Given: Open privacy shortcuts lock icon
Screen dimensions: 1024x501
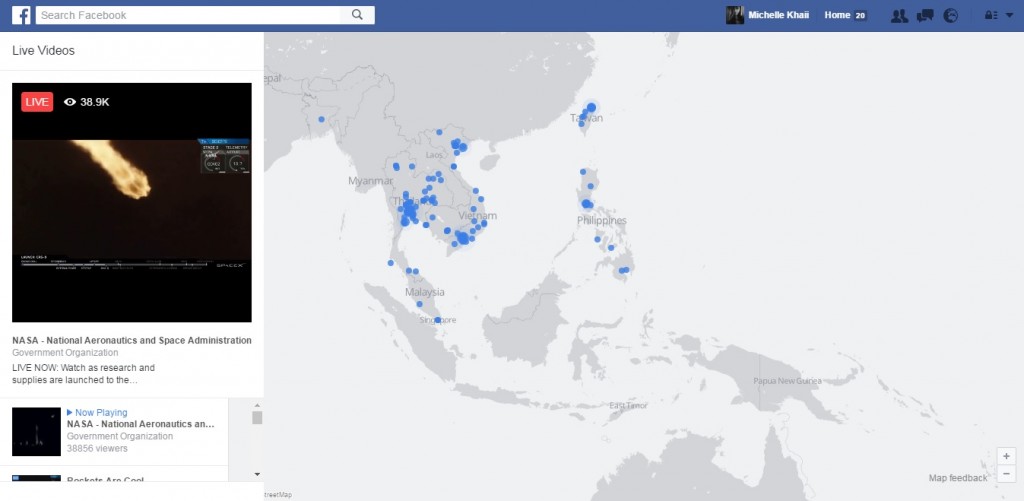Looking at the screenshot, I should coord(989,16).
